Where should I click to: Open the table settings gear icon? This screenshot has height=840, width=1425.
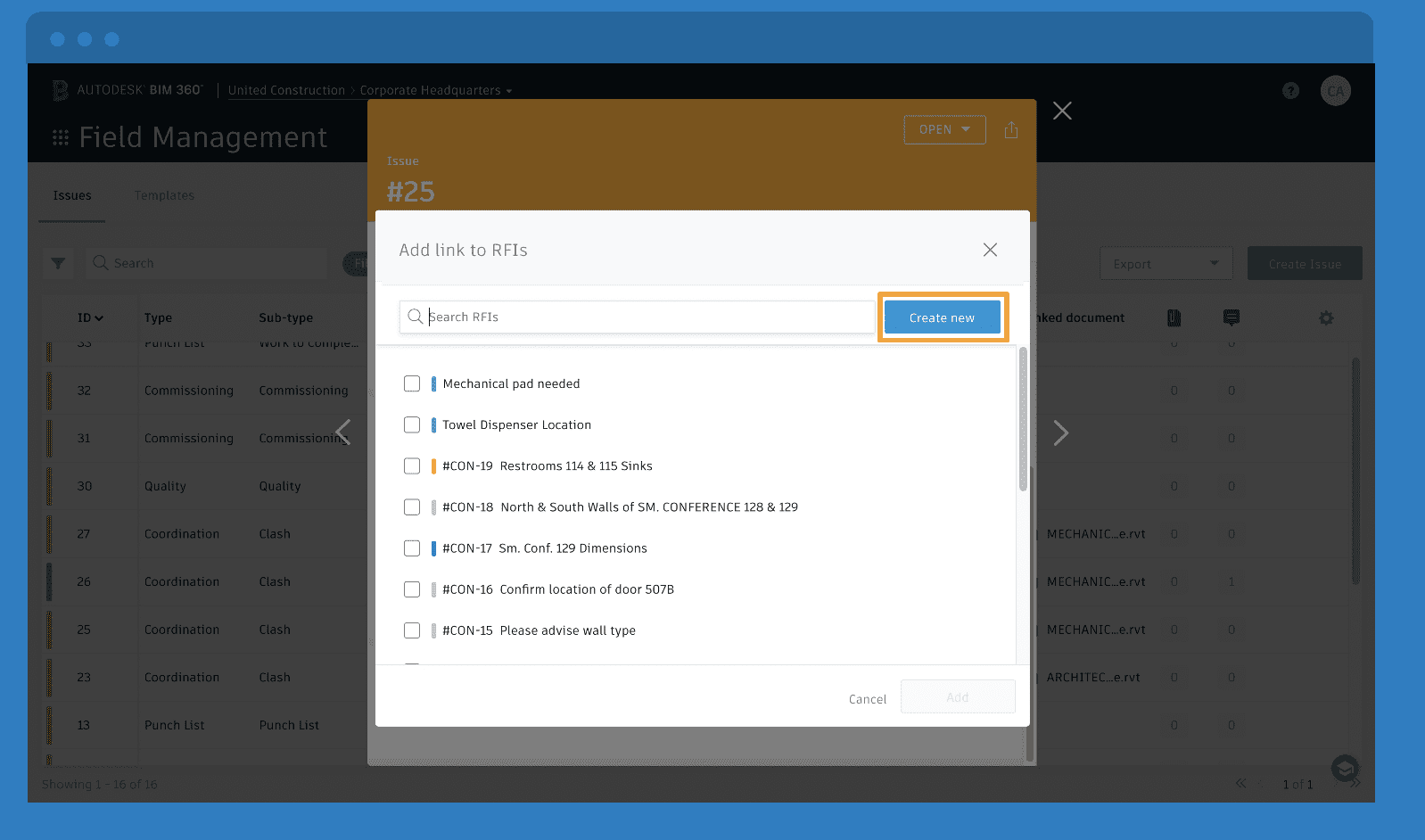pyautogui.click(x=1326, y=317)
